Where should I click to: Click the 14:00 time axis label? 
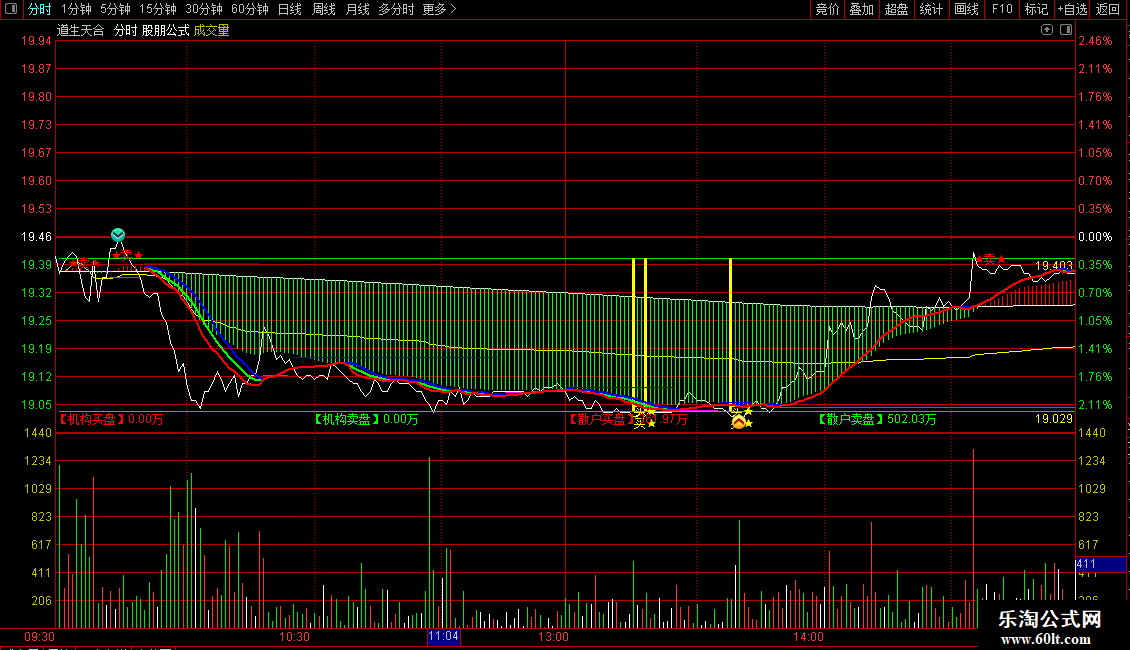(x=808, y=637)
